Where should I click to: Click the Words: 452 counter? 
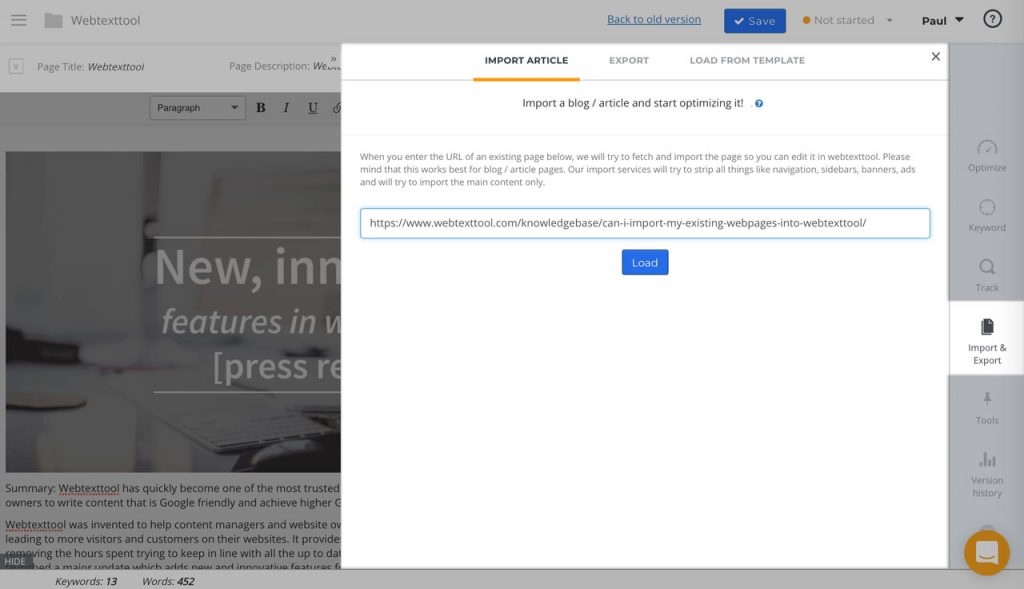[168, 581]
